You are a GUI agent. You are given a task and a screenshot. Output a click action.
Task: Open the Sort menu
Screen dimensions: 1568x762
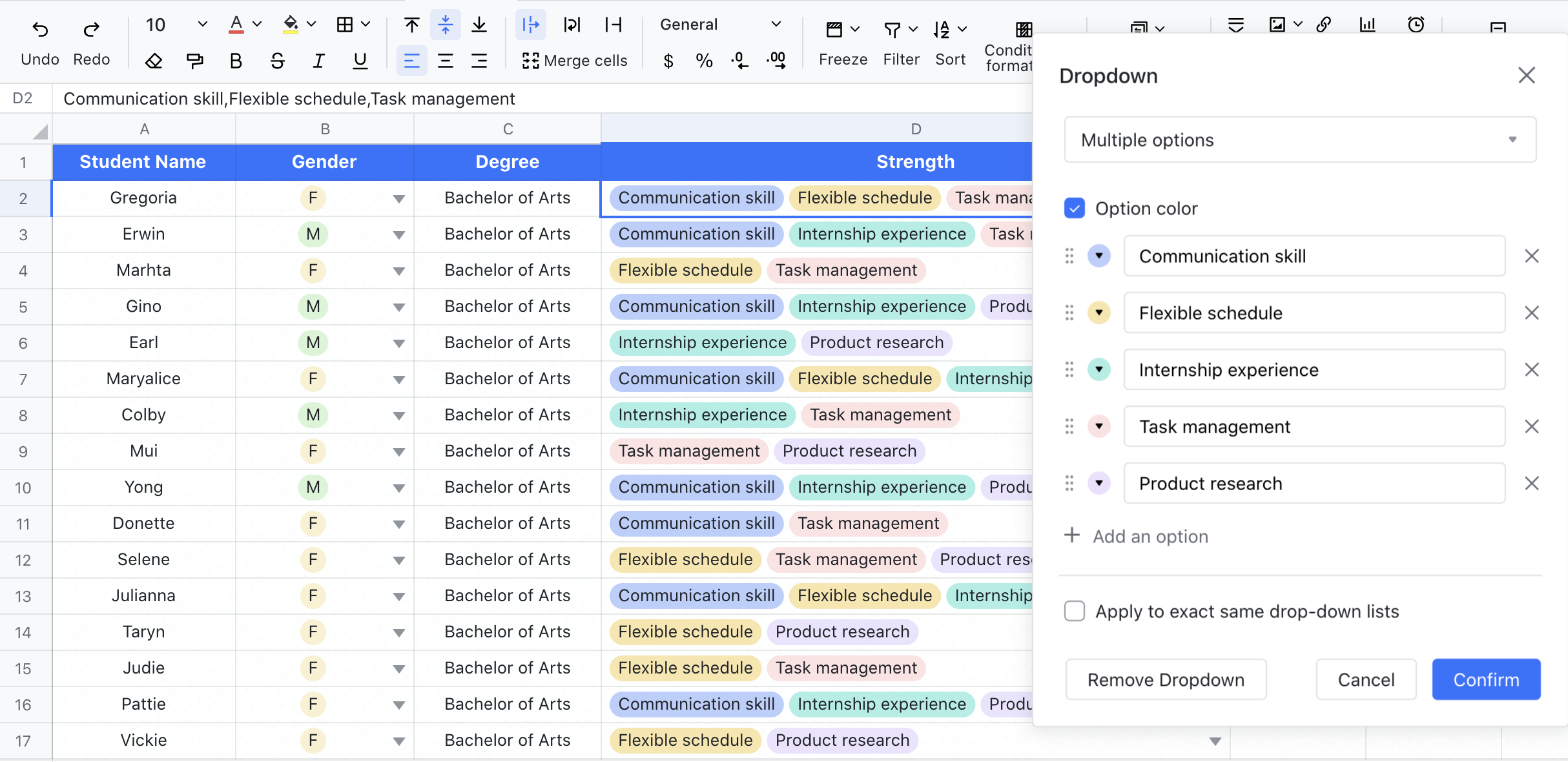tap(950, 43)
